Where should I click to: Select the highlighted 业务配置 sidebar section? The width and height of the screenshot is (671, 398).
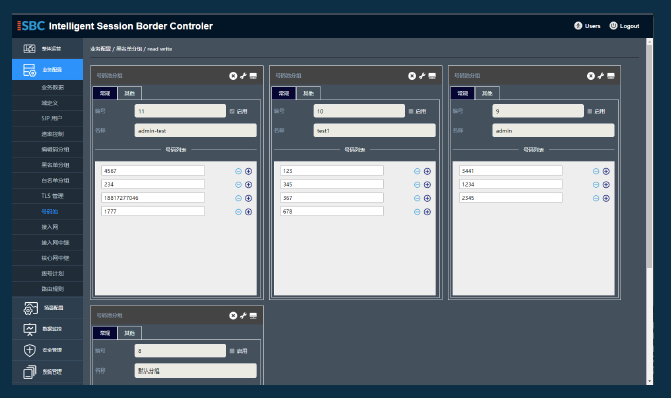point(48,69)
